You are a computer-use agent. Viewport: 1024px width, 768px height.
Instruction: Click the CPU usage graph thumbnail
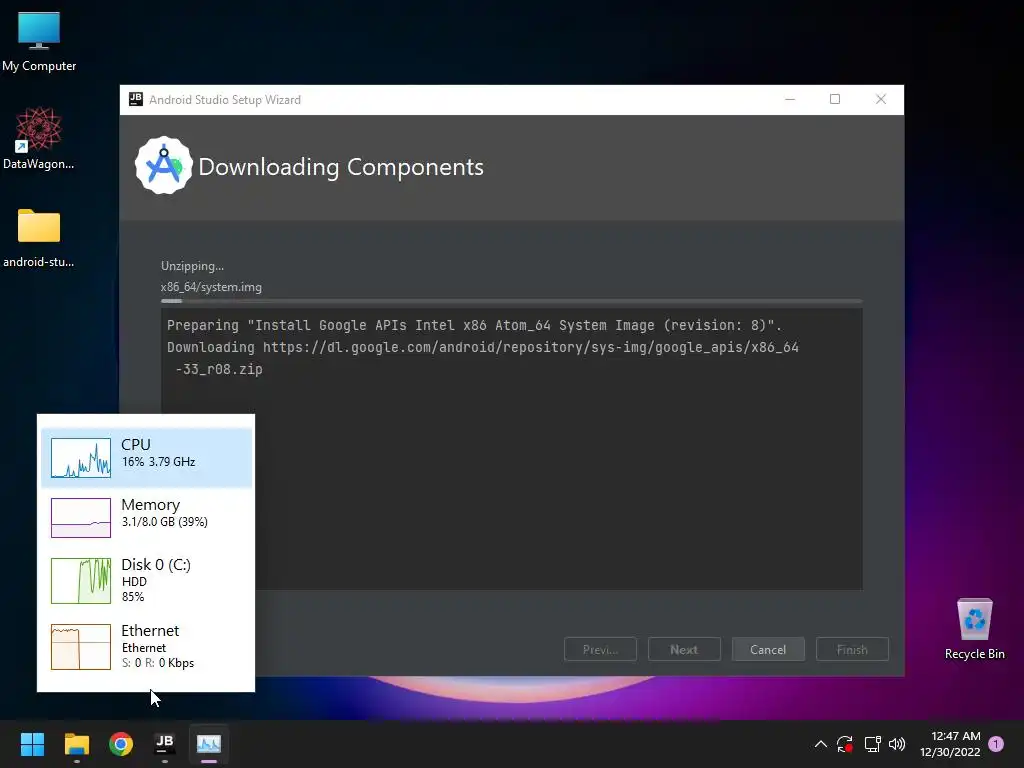(x=81, y=458)
